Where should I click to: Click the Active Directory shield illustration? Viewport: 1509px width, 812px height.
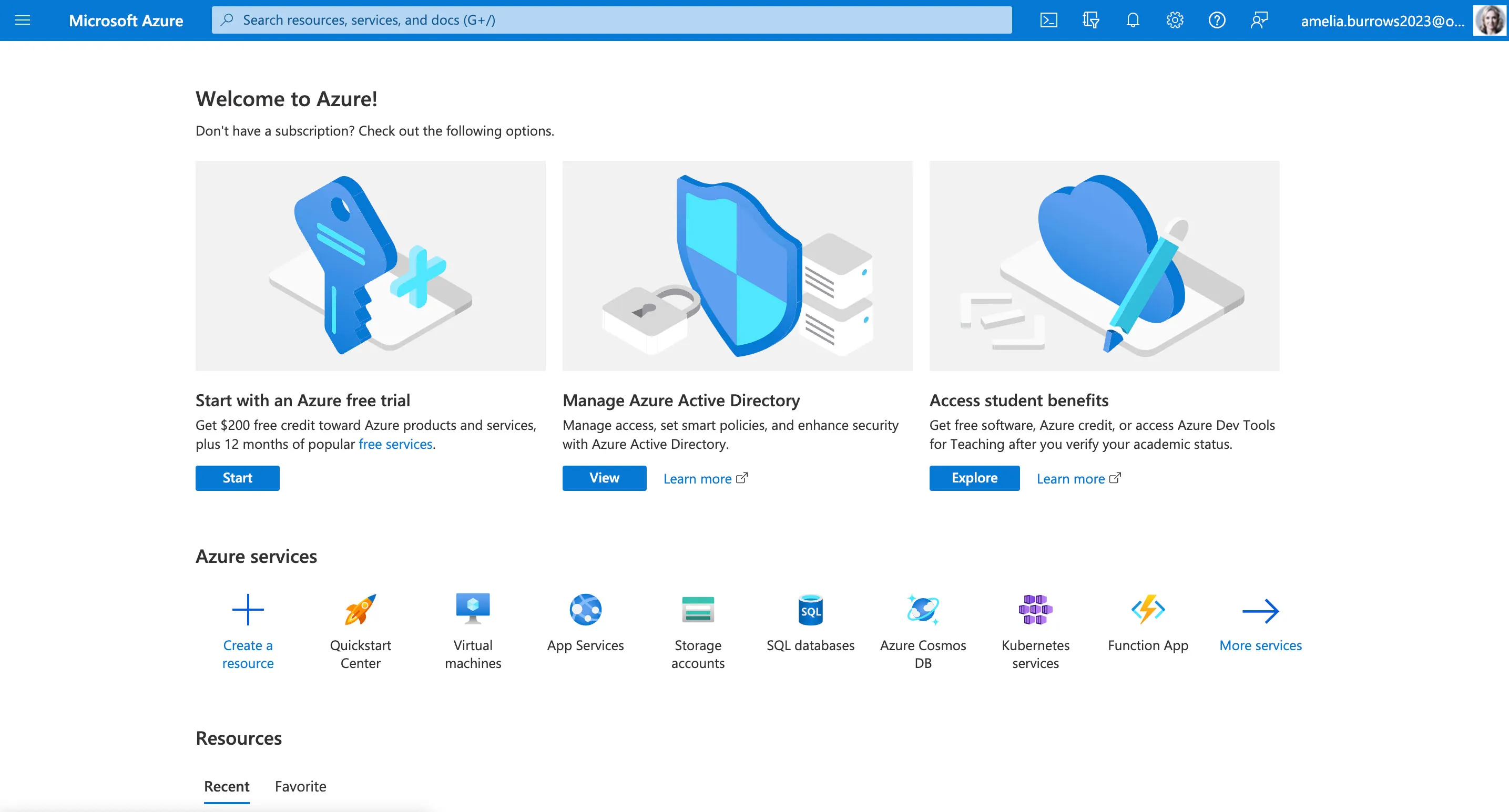tap(738, 265)
